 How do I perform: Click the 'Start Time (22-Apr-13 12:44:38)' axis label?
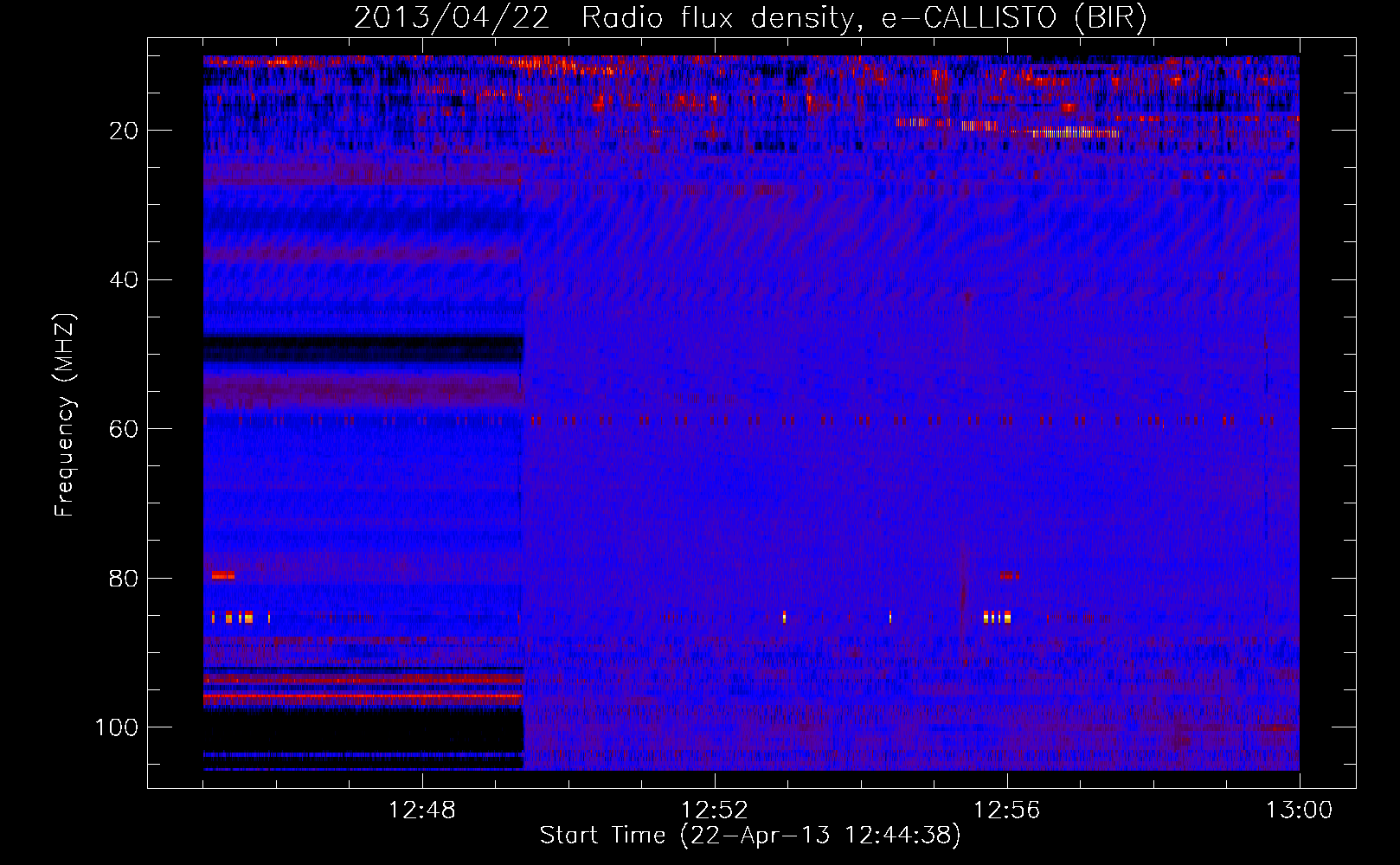click(750, 836)
